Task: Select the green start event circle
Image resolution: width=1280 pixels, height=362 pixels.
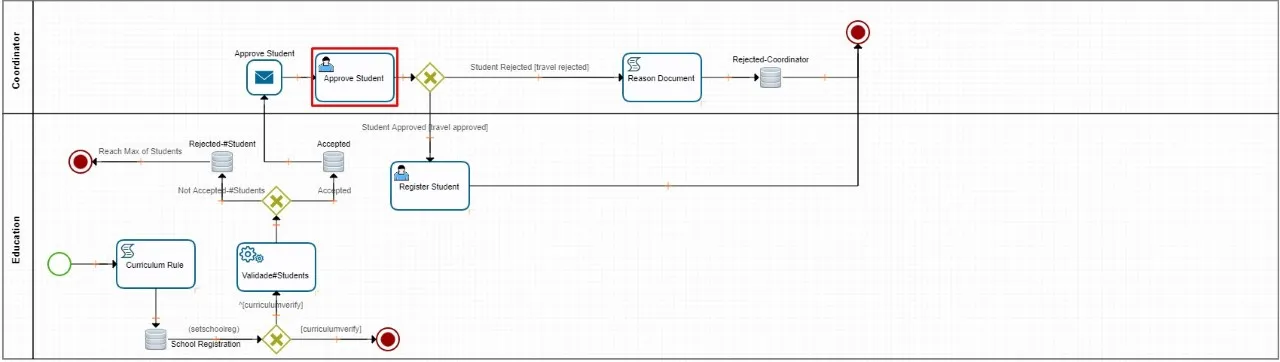Action: point(59,264)
